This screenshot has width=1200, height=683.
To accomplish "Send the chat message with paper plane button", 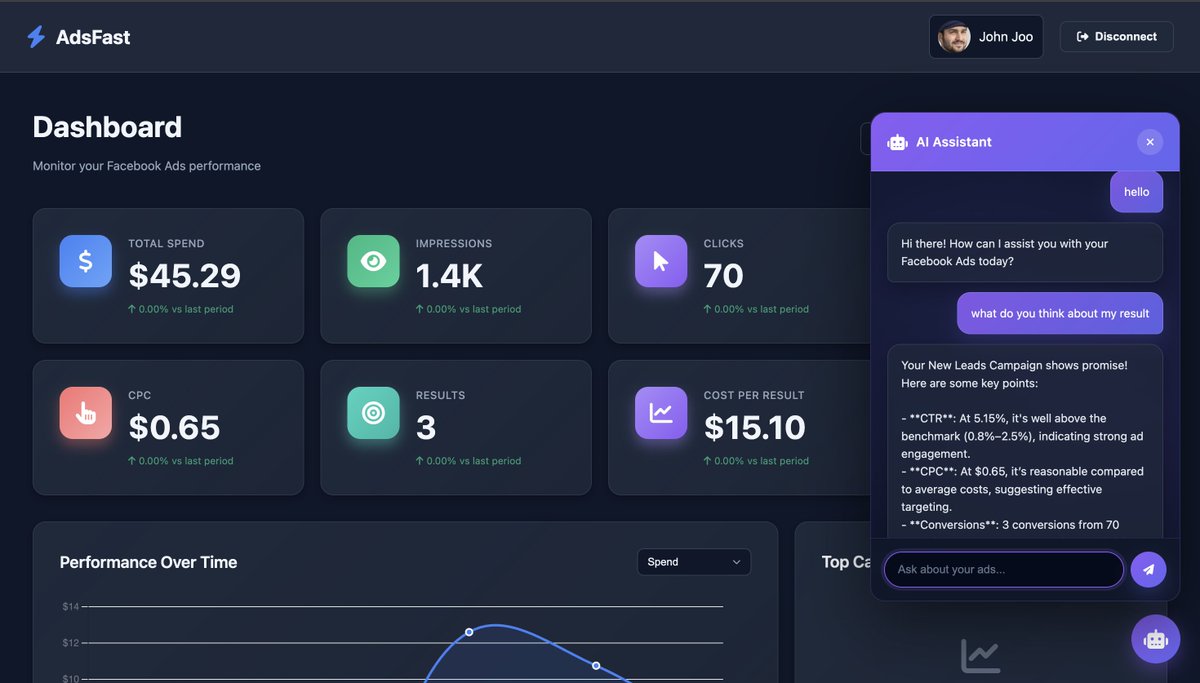I will (1148, 570).
